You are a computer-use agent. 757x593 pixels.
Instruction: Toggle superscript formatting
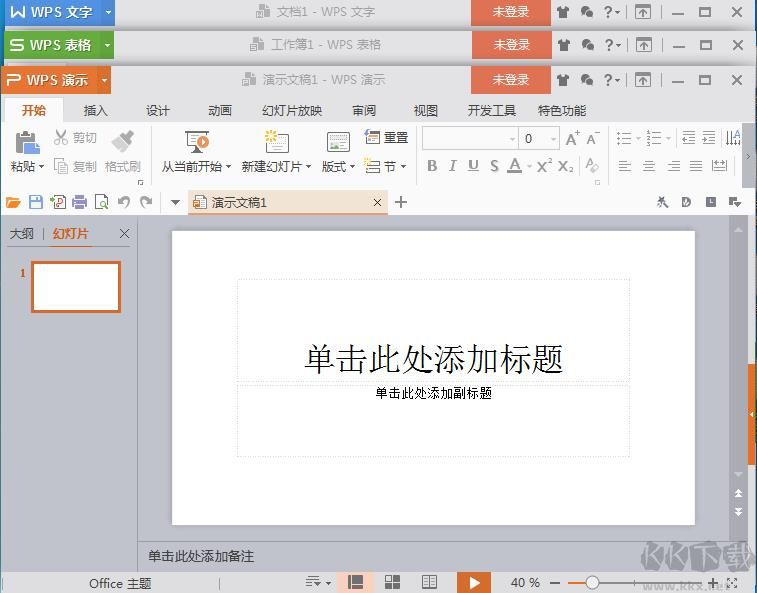pyautogui.click(x=544, y=166)
